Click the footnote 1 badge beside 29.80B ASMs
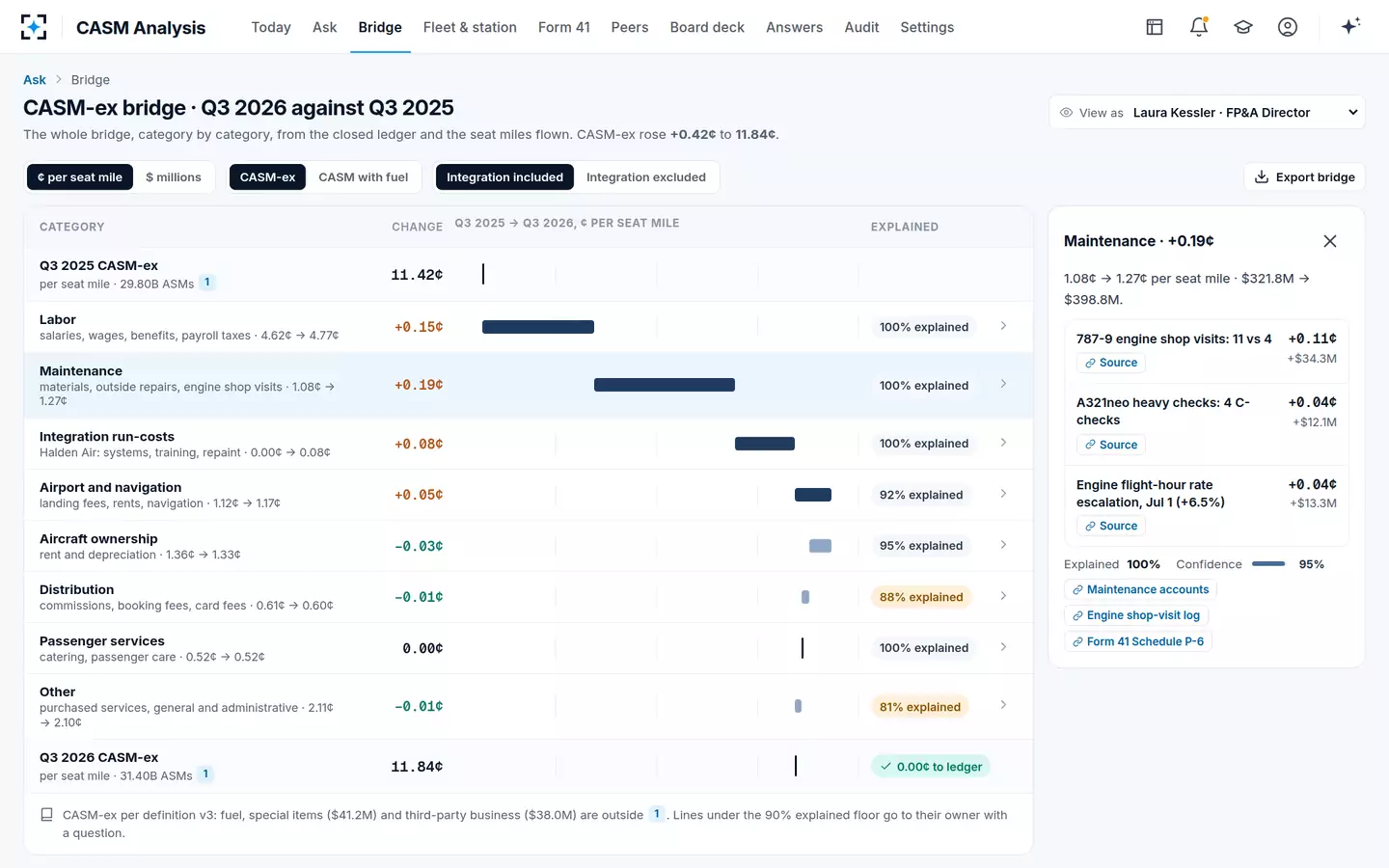Image resolution: width=1389 pixels, height=868 pixels. point(206,283)
